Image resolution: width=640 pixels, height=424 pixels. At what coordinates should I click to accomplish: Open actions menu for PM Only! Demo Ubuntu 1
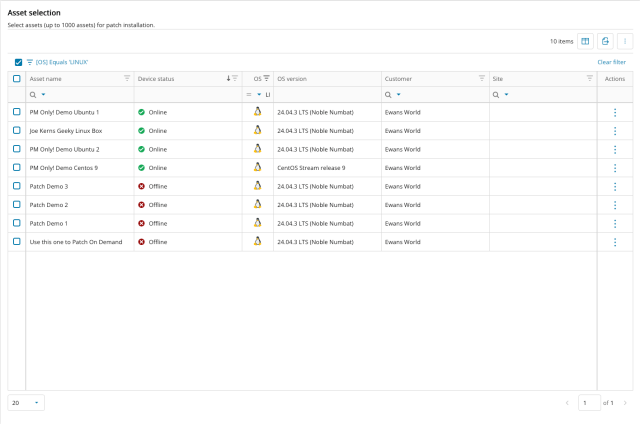pos(615,112)
